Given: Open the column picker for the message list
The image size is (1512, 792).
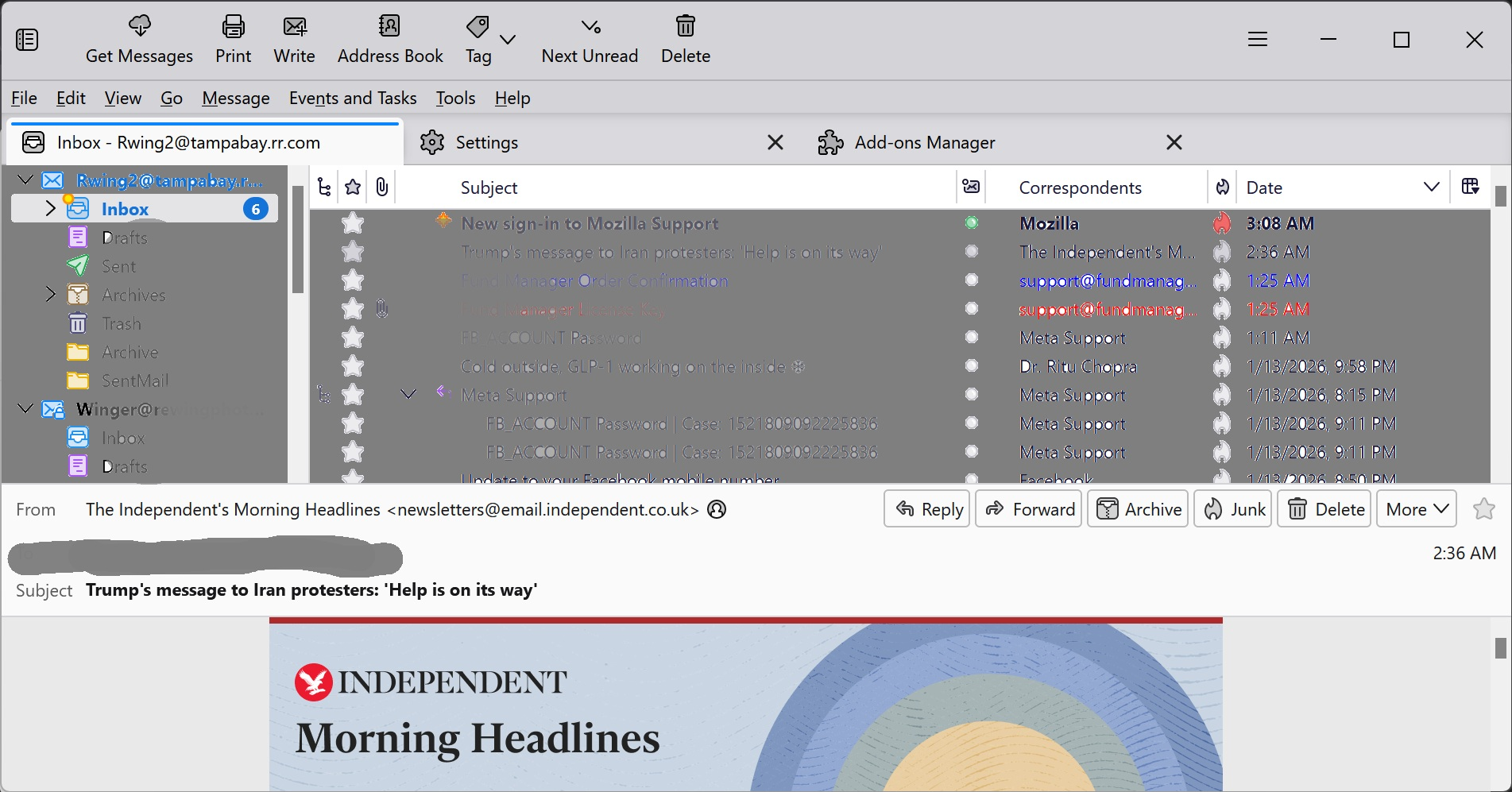Looking at the screenshot, I should pos(1471,187).
